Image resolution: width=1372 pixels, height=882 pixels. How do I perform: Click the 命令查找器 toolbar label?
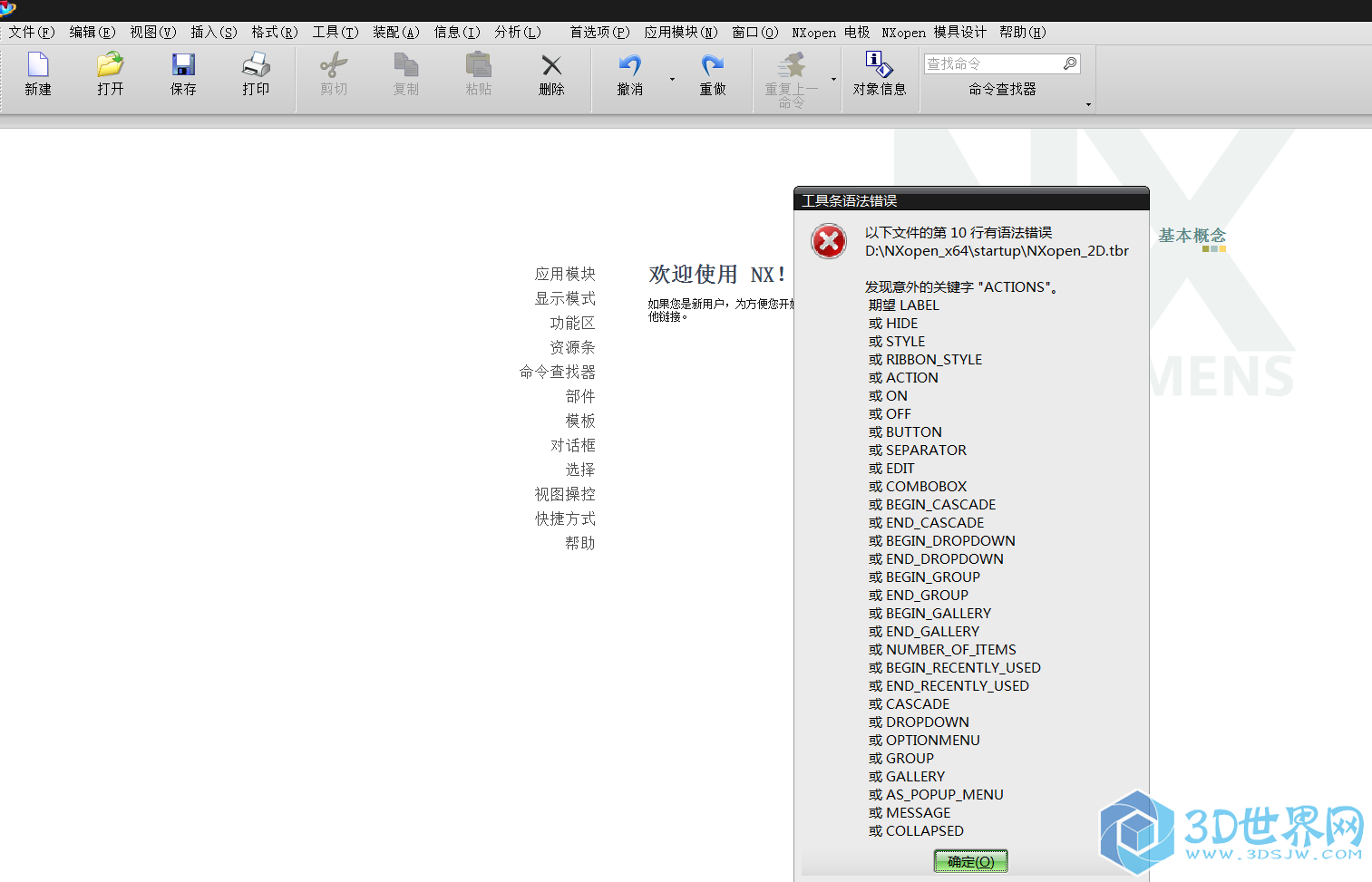point(1002,89)
